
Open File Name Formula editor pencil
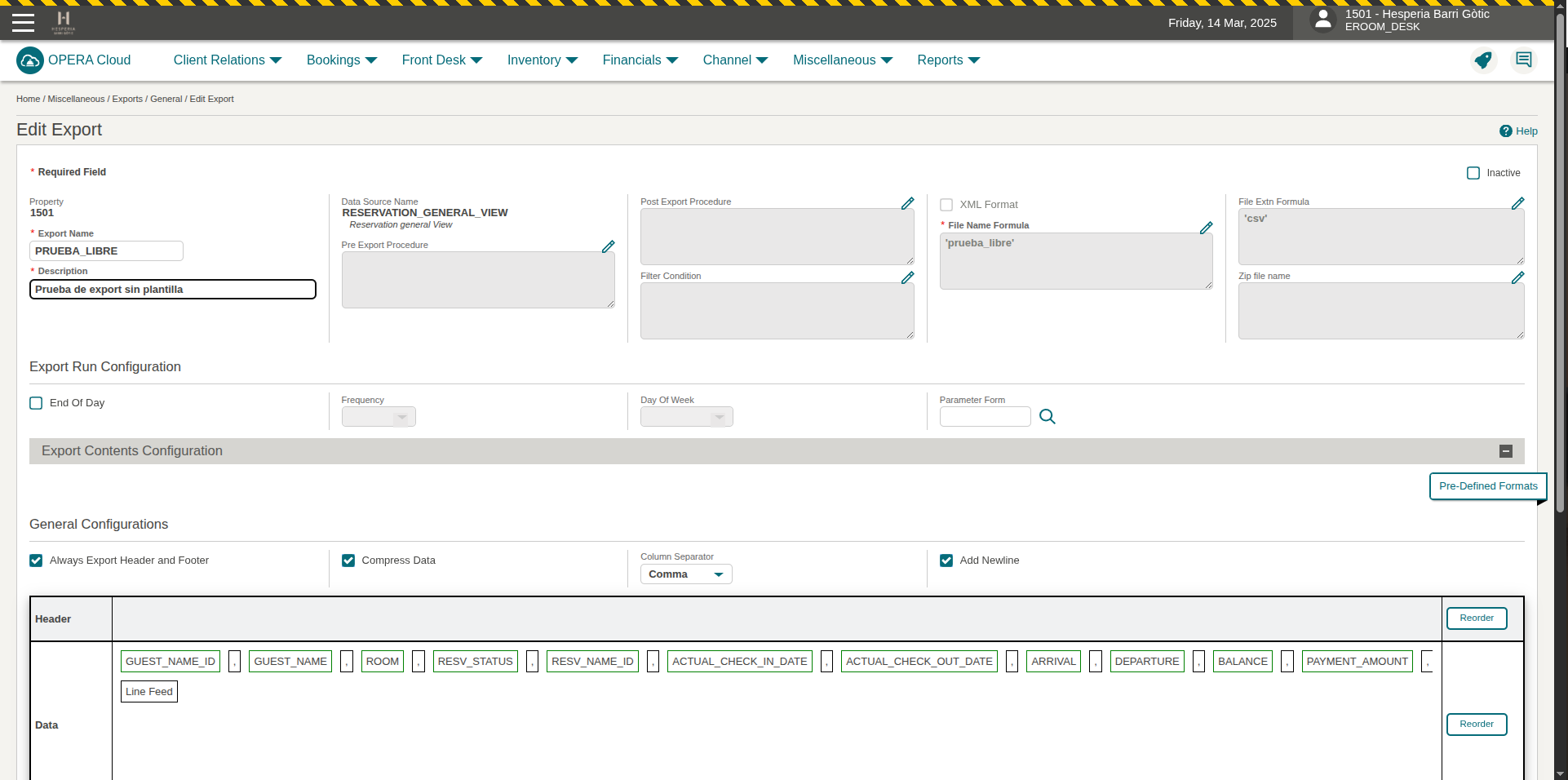point(1206,228)
